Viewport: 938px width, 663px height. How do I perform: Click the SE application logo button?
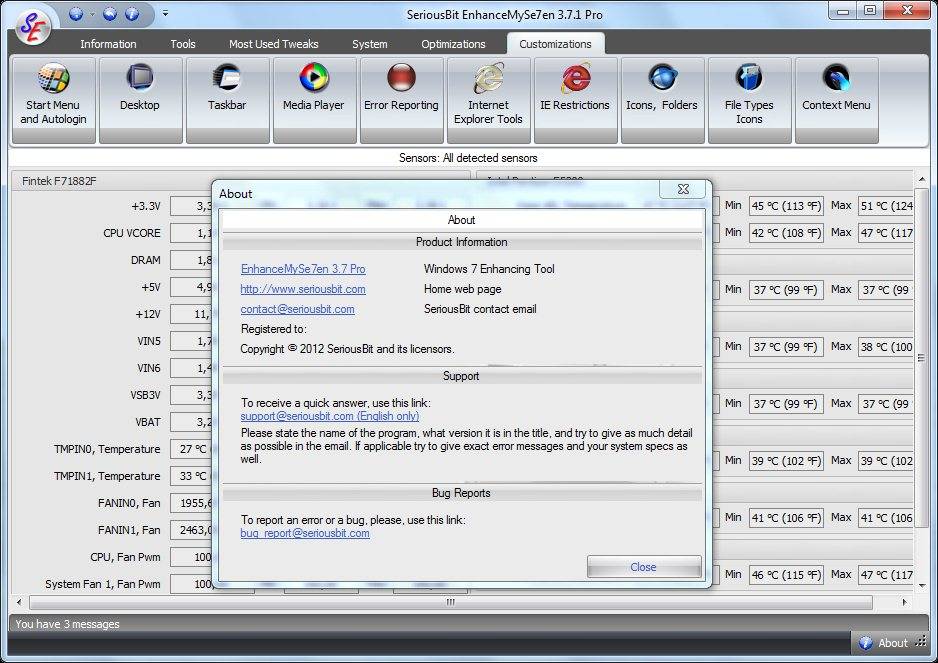click(x=33, y=26)
